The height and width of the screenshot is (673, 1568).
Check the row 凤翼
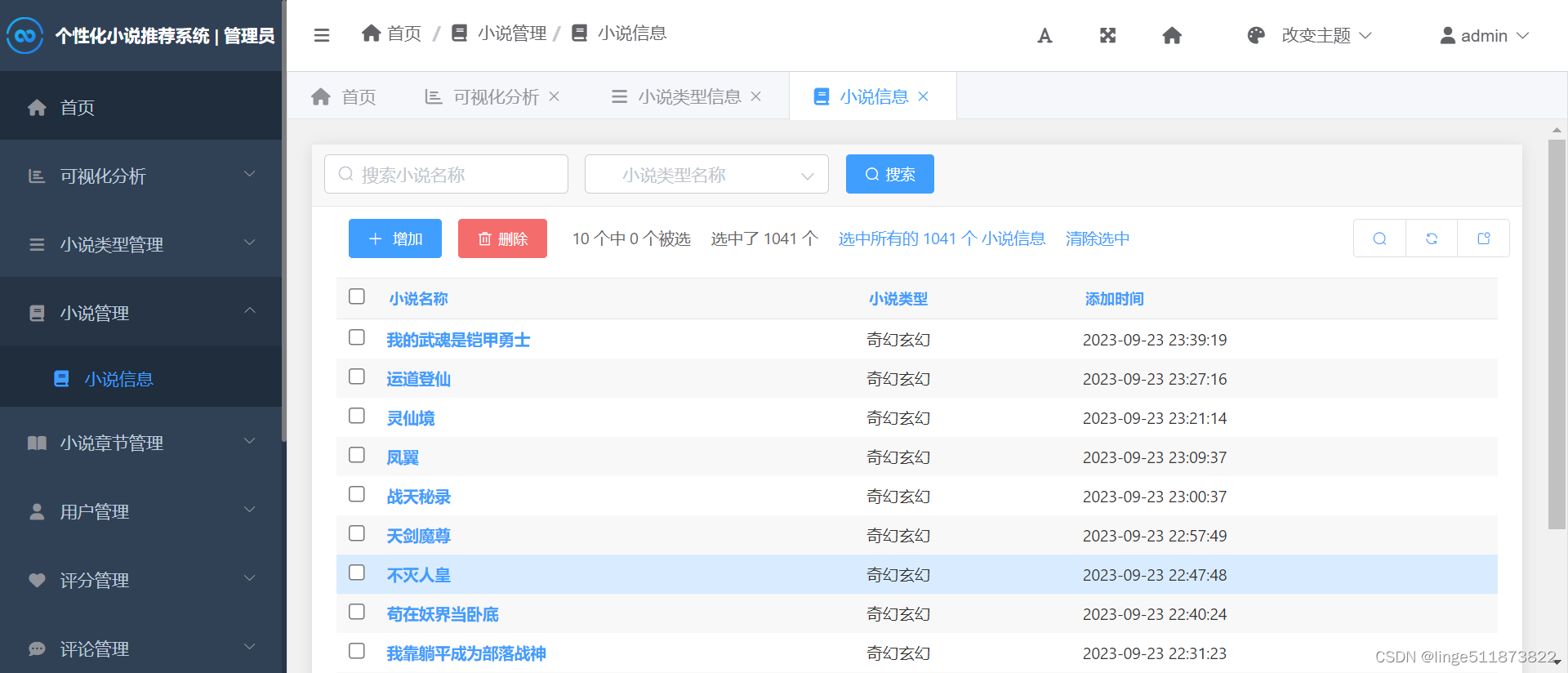pyautogui.click(x=357, y=455)
